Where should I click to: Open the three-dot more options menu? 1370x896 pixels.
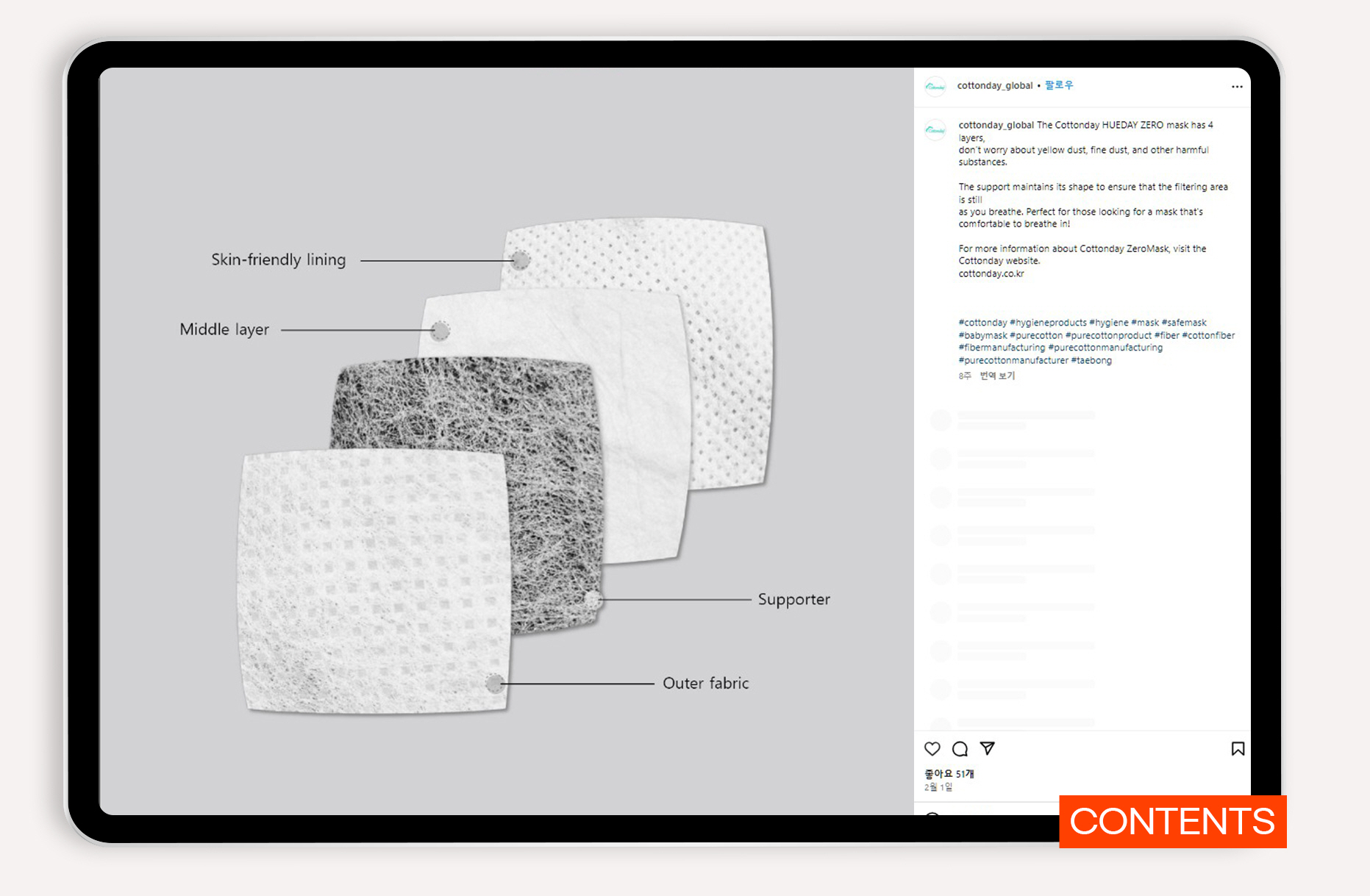click(1237, 87)
